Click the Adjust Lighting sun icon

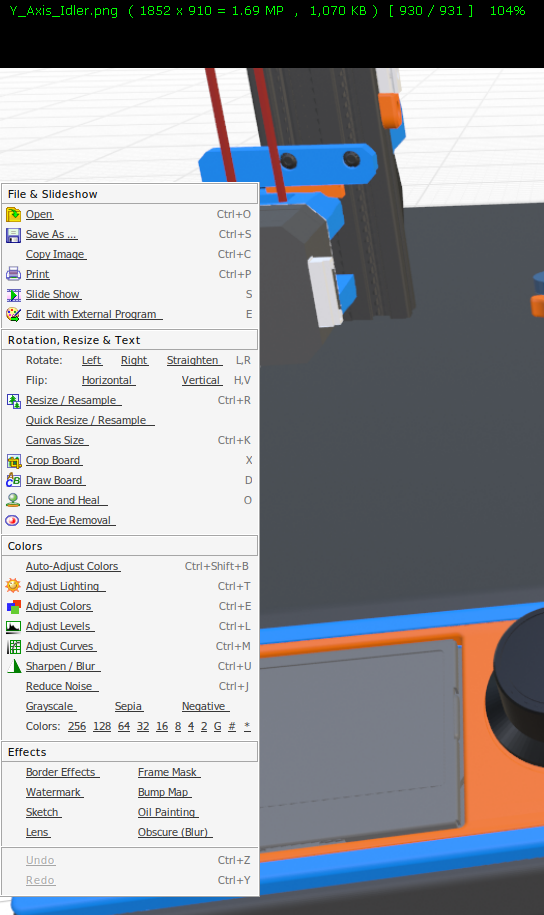(13, 586)
